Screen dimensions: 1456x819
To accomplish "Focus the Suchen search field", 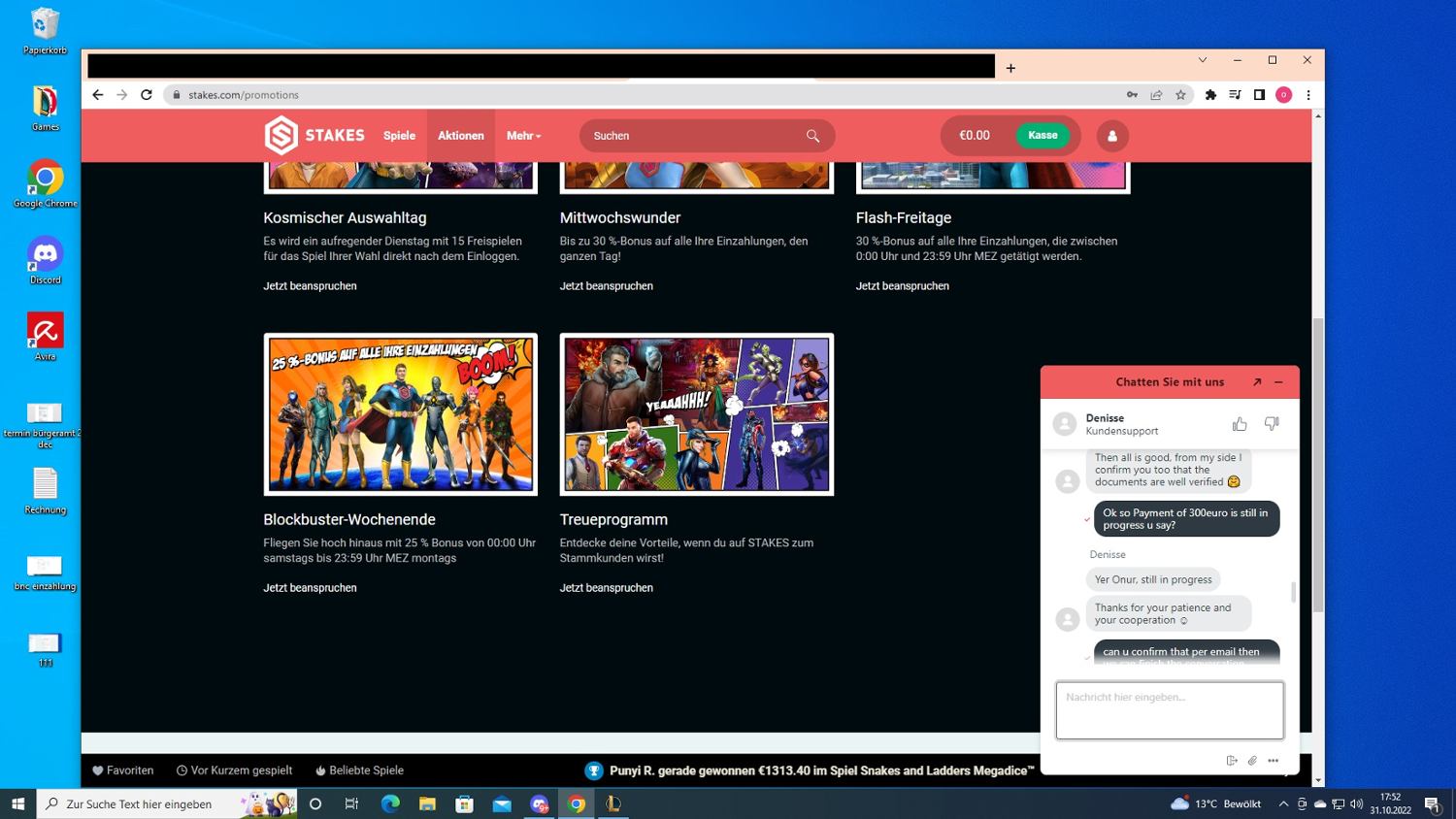I will (707, 136).
